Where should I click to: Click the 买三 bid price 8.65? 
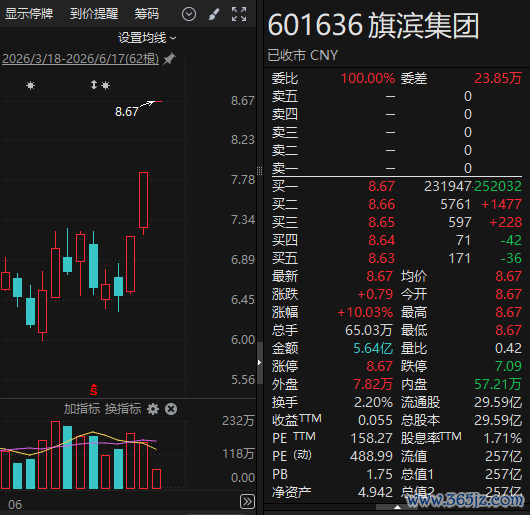pyautogui.click(x=381, y=222)
